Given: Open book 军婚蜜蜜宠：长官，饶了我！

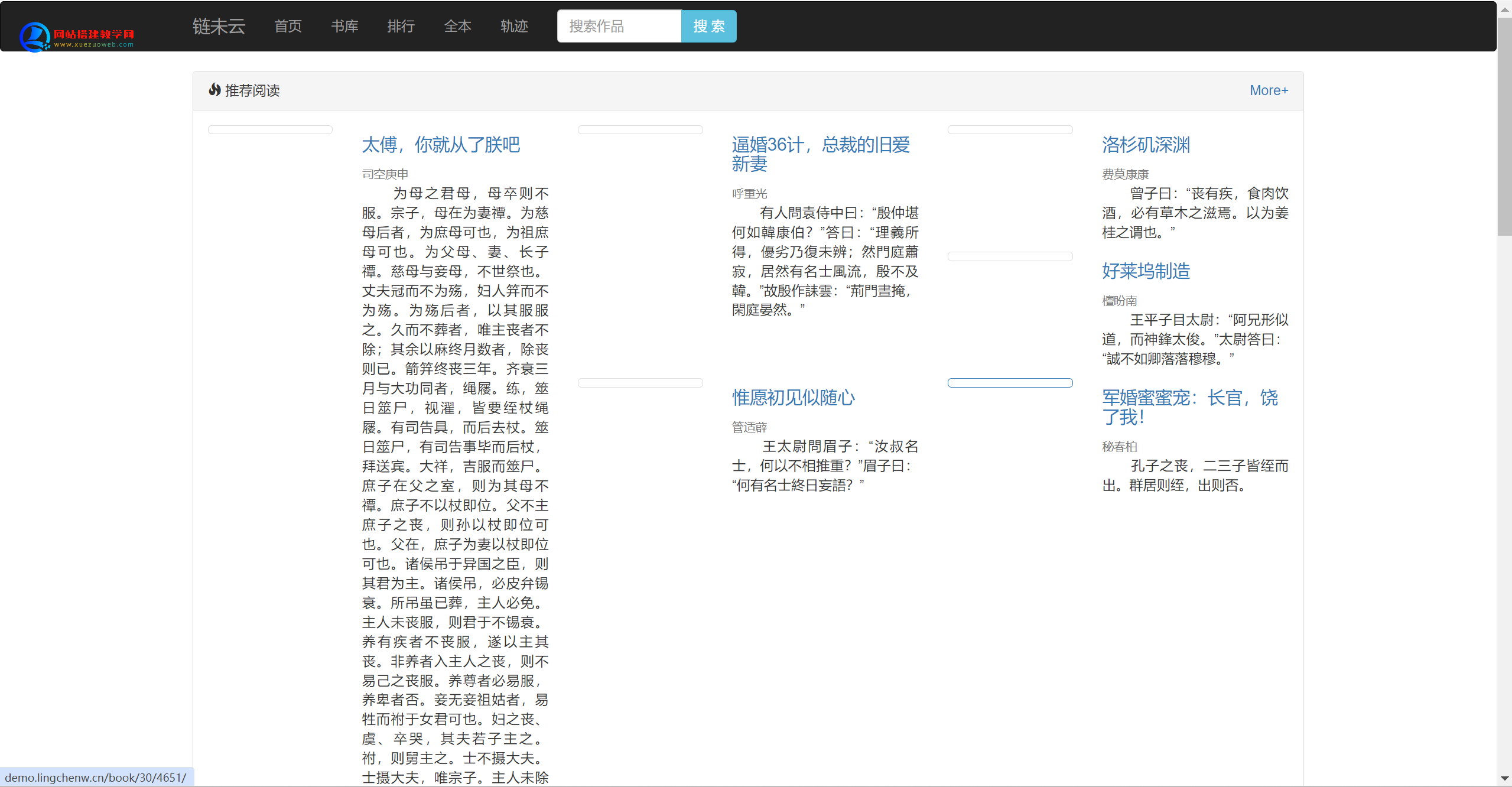Looking at the screenshot, I should pyautogui.click(x=1189, y=408).
